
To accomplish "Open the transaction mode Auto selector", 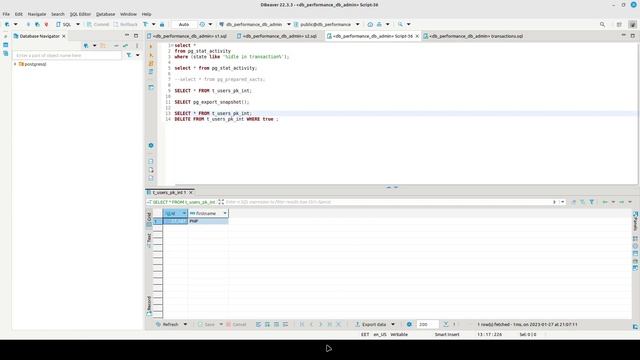I will coord(184,24).
